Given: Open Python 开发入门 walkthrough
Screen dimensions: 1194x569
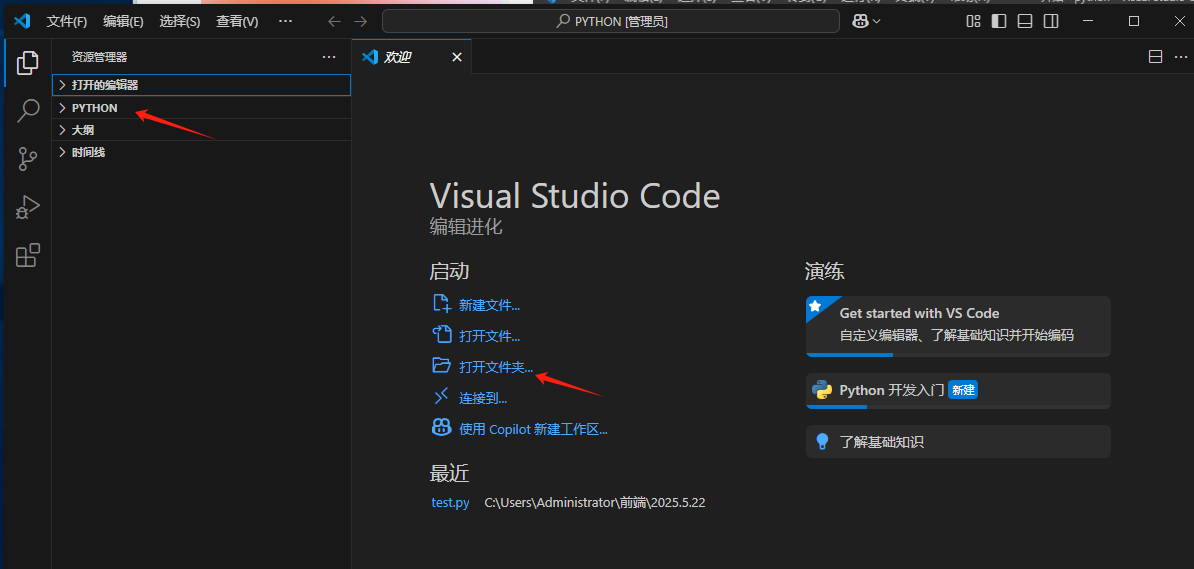Looking at the screenshot, I should pyautogui.click(x=958, y=390).
